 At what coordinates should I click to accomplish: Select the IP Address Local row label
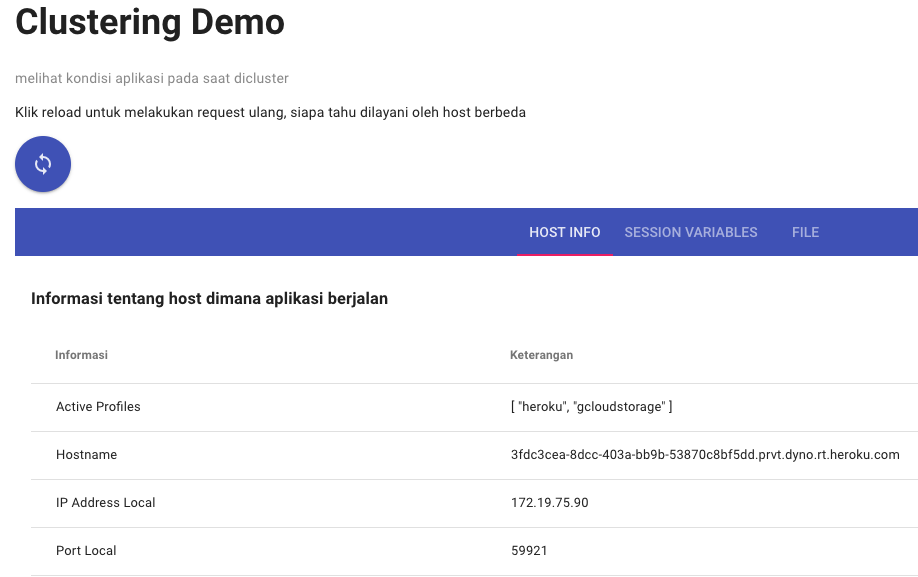(105, 503)
